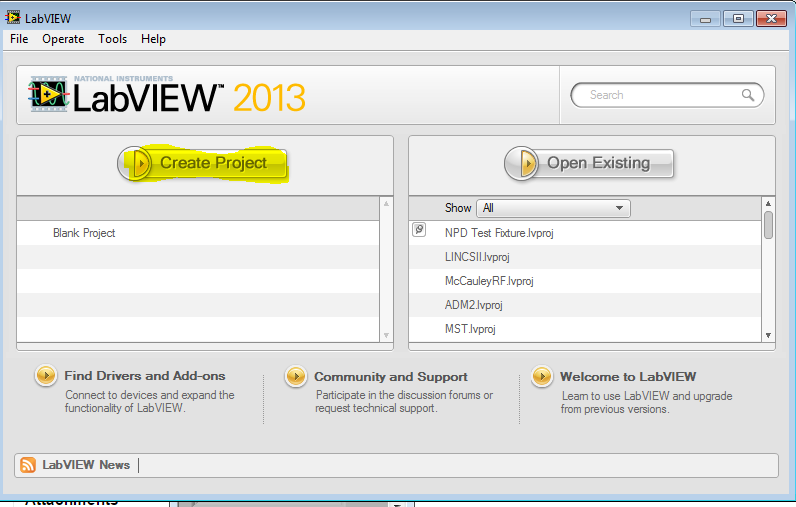Open the Tools menu

point(112,39)
